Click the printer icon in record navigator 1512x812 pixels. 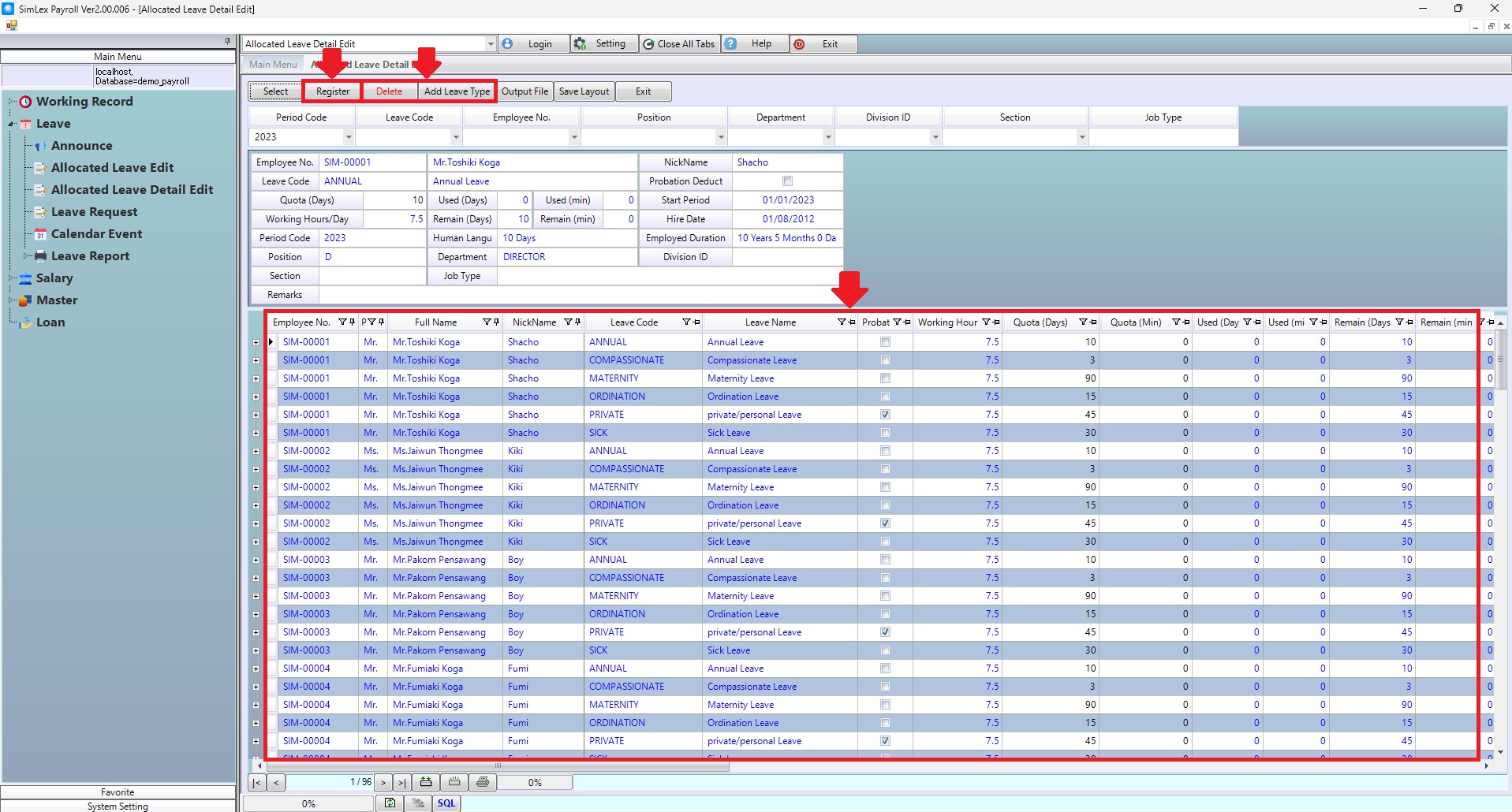[x=483, y=782]
